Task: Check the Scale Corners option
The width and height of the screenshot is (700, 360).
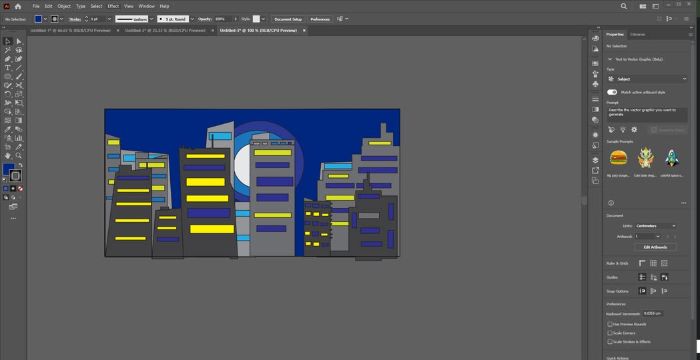Action: click(610, 333)
